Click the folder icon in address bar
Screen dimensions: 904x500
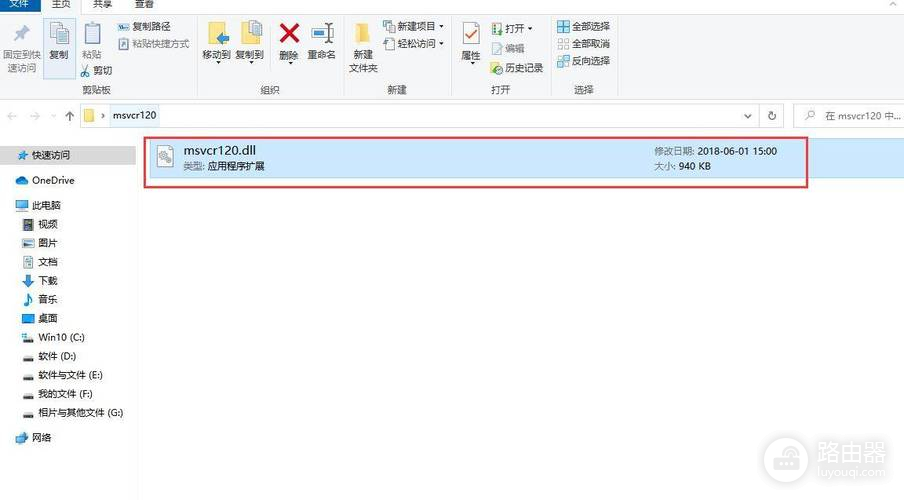(89, 115)
